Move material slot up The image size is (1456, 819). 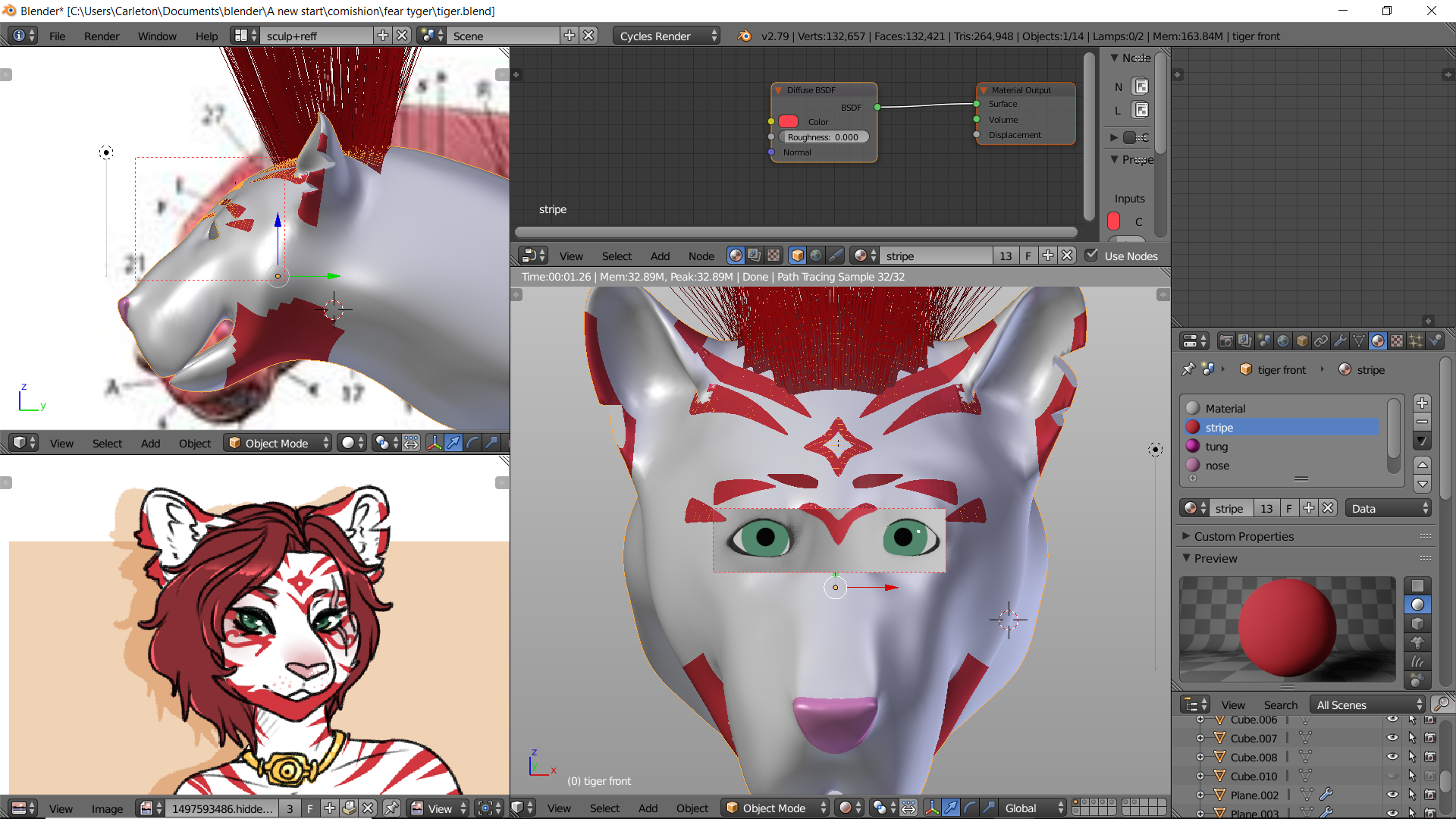click(1422, 464)
